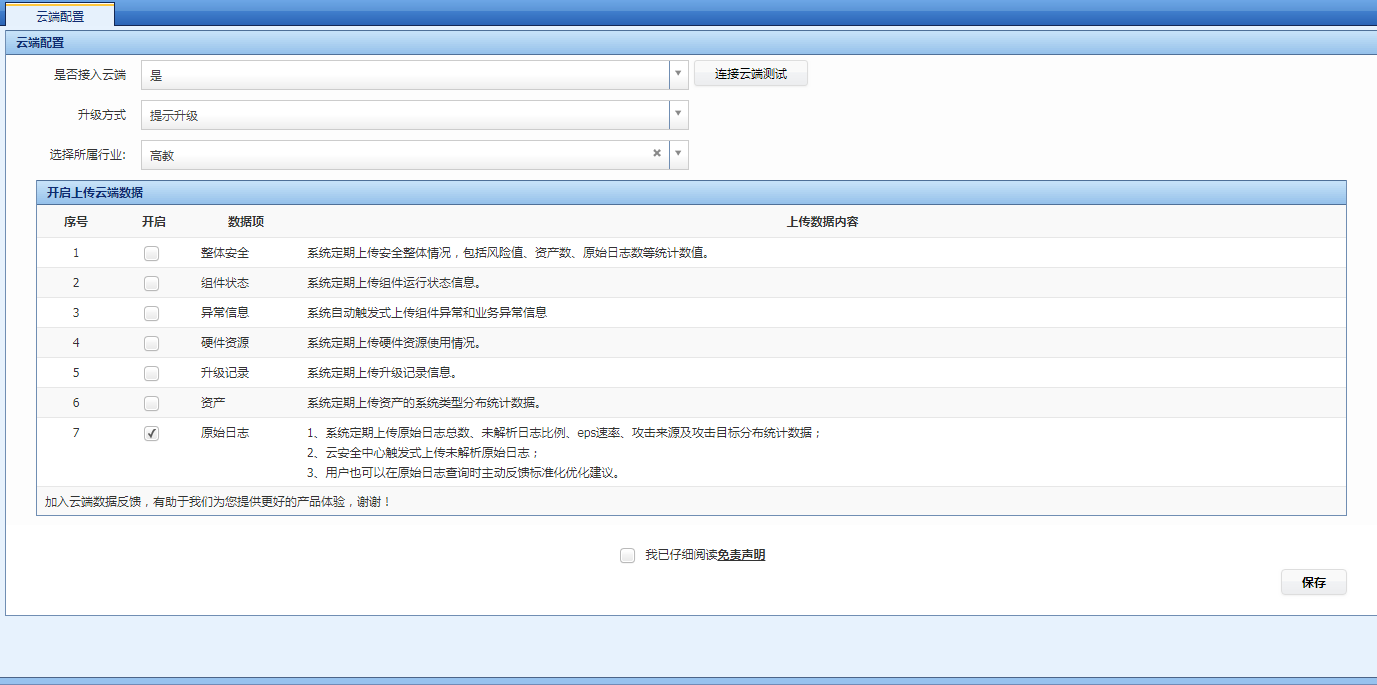
Task: Enable the 整体安全 upload checkbox
Action: coord(151,253)
